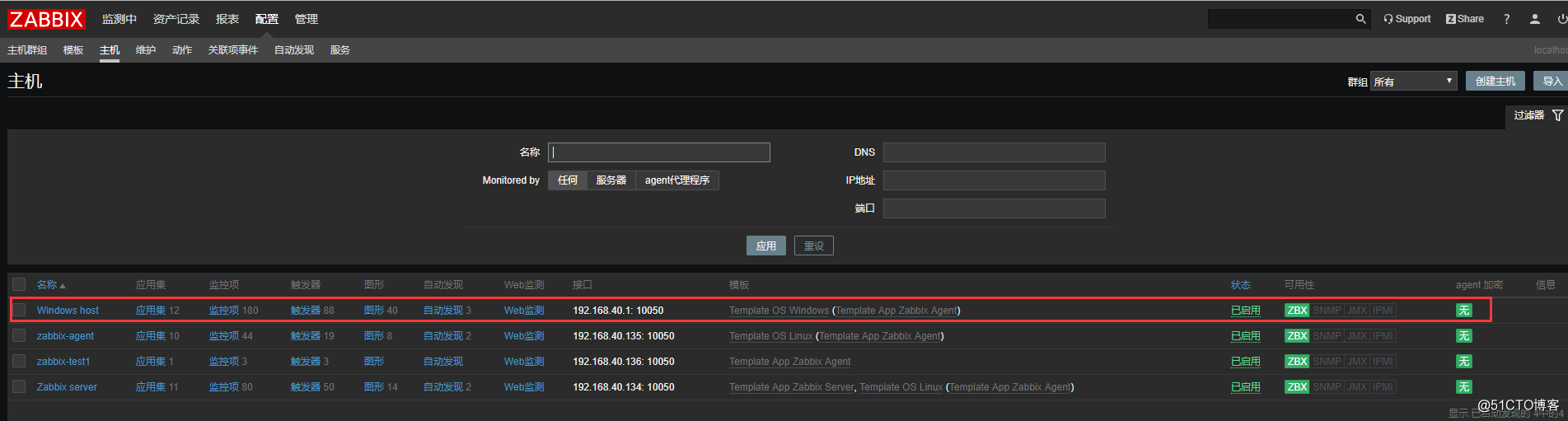Focus the 名称 filter input field
Screen dimensions: 1568x421
click(x=659, y=152)
